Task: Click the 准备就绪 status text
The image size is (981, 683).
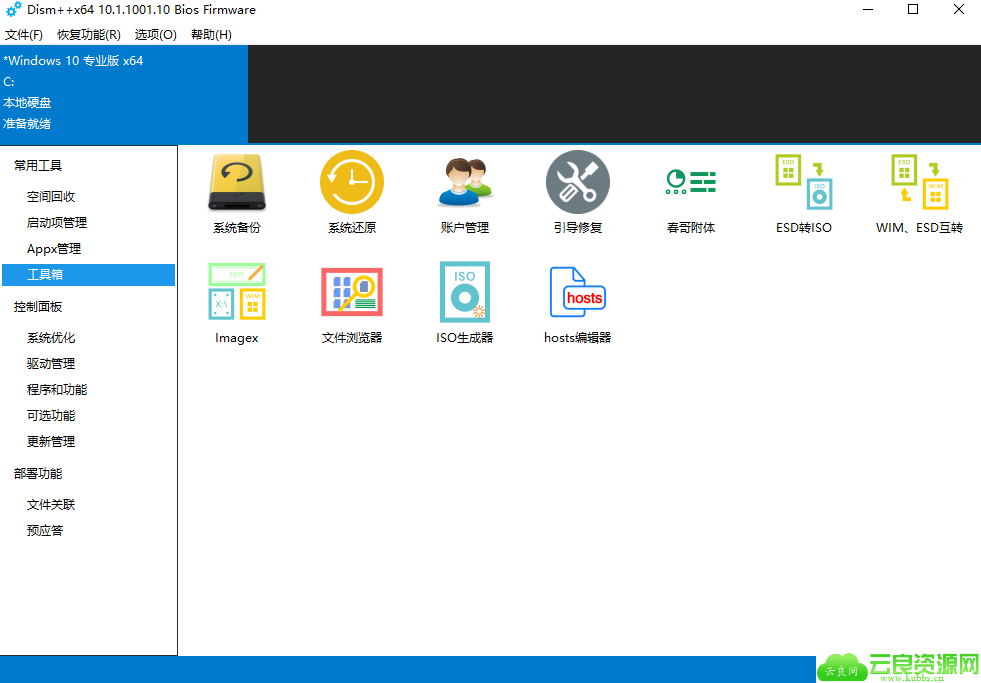Action: [x=27, y=124]
